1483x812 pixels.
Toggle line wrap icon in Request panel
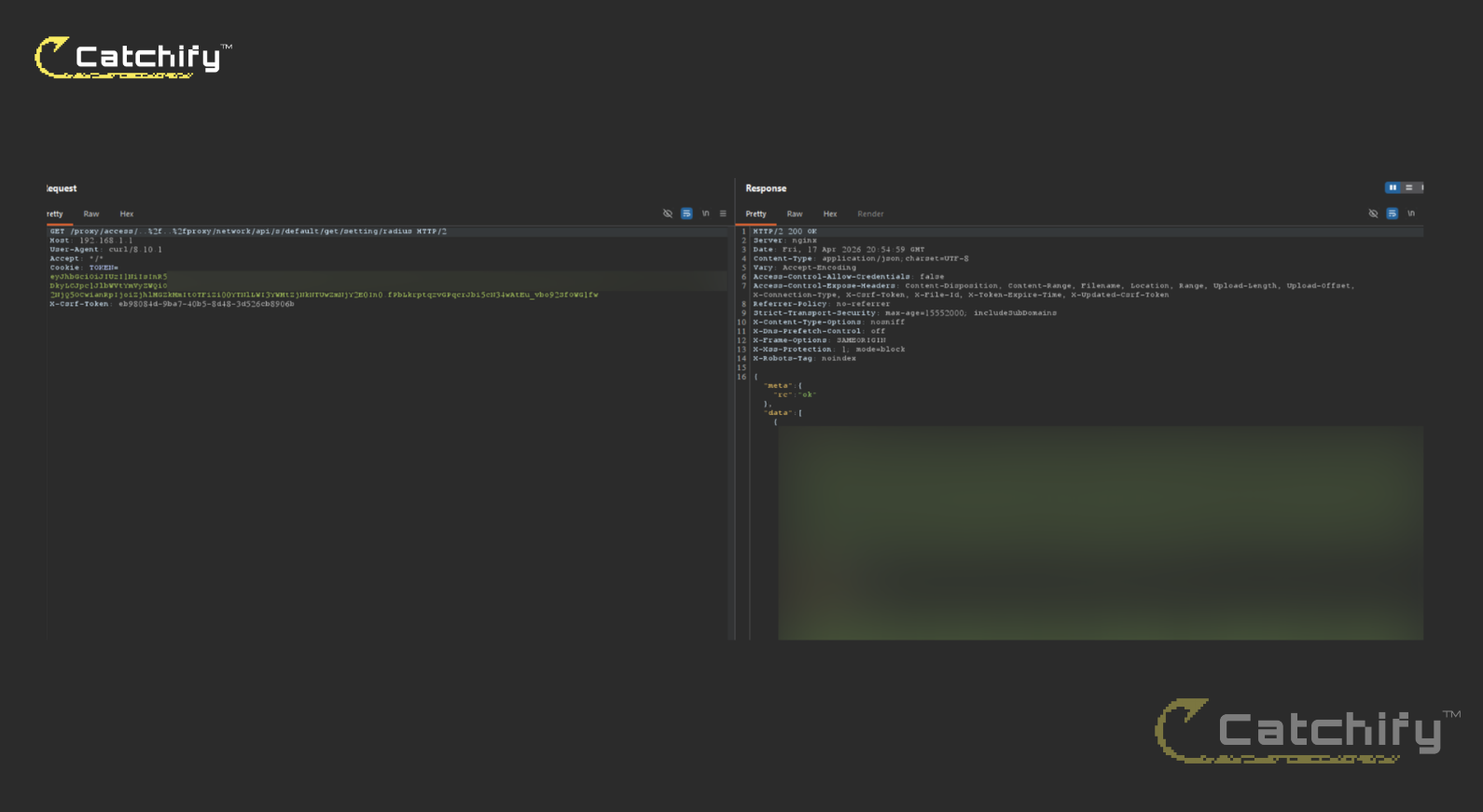coord(686,213)
